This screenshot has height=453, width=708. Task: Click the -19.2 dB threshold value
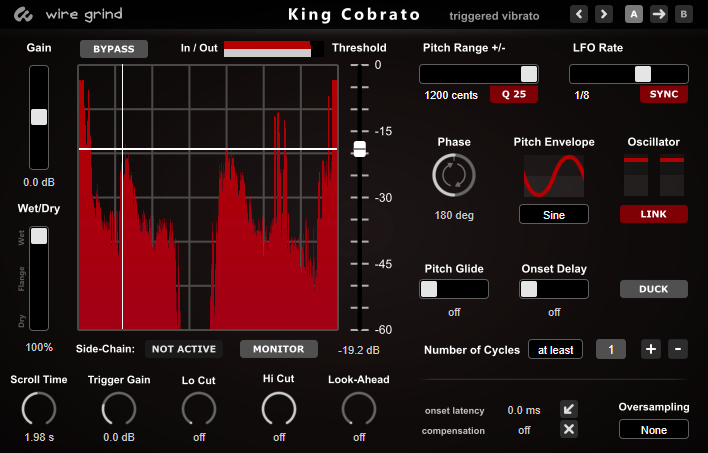click(x=359, y=350)
